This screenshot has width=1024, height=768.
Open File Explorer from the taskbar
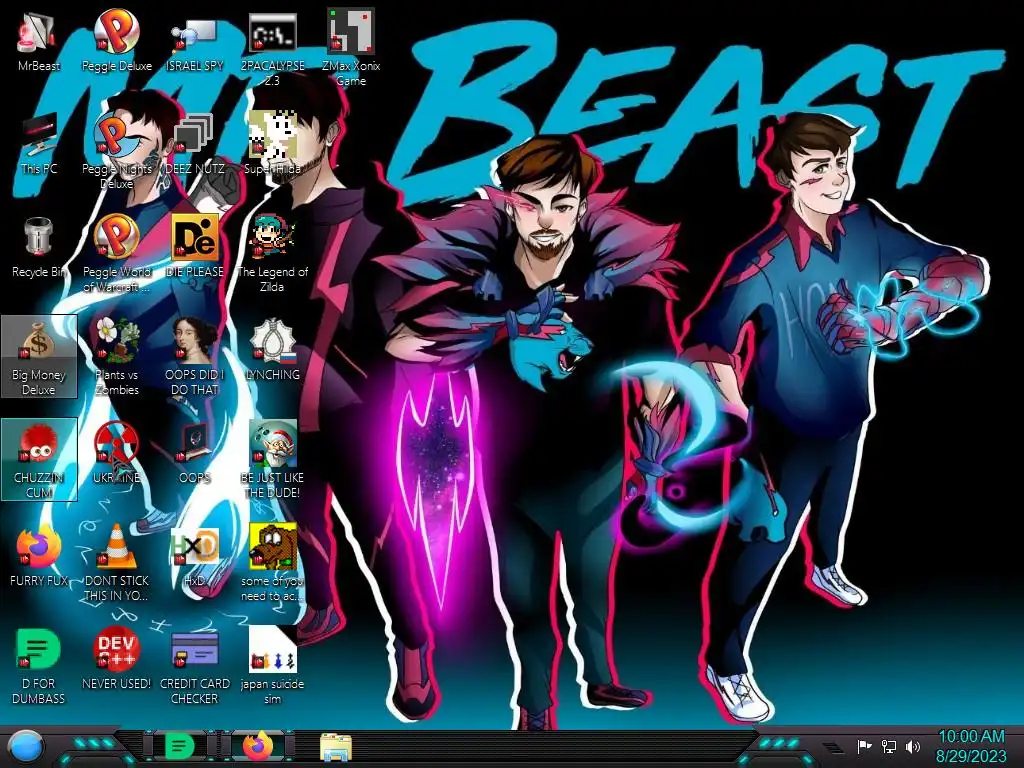point(336,746)
